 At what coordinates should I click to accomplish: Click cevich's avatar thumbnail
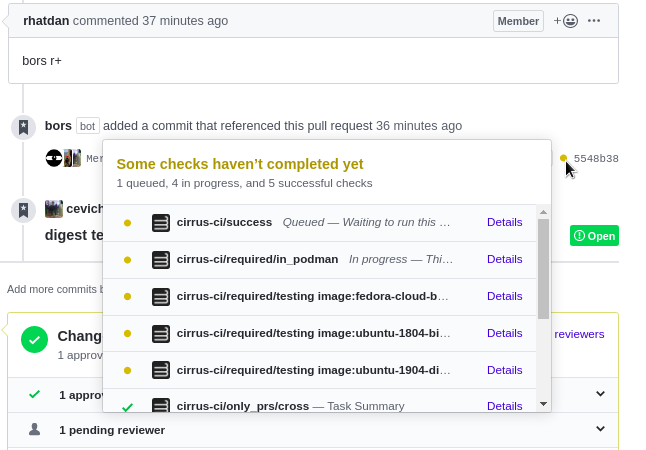[x=54, y=209]
